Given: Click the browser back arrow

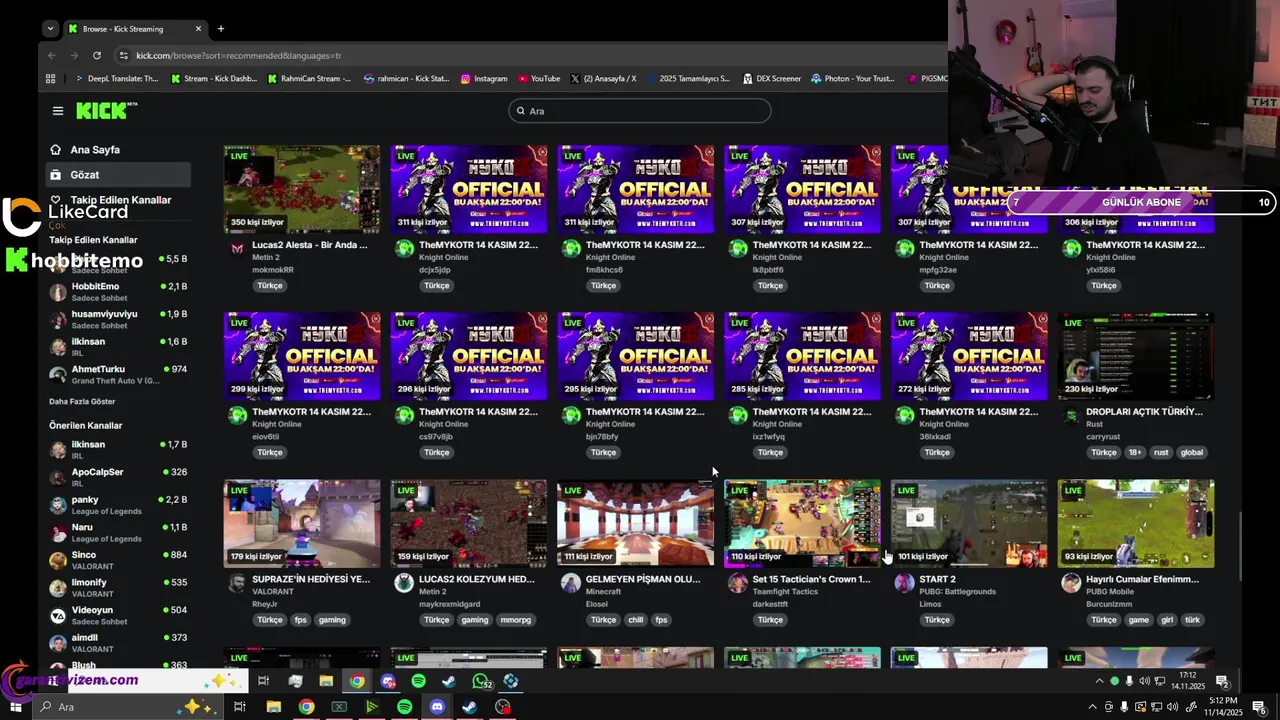Looking at the screenshot, I should click(x=52, y=55).
